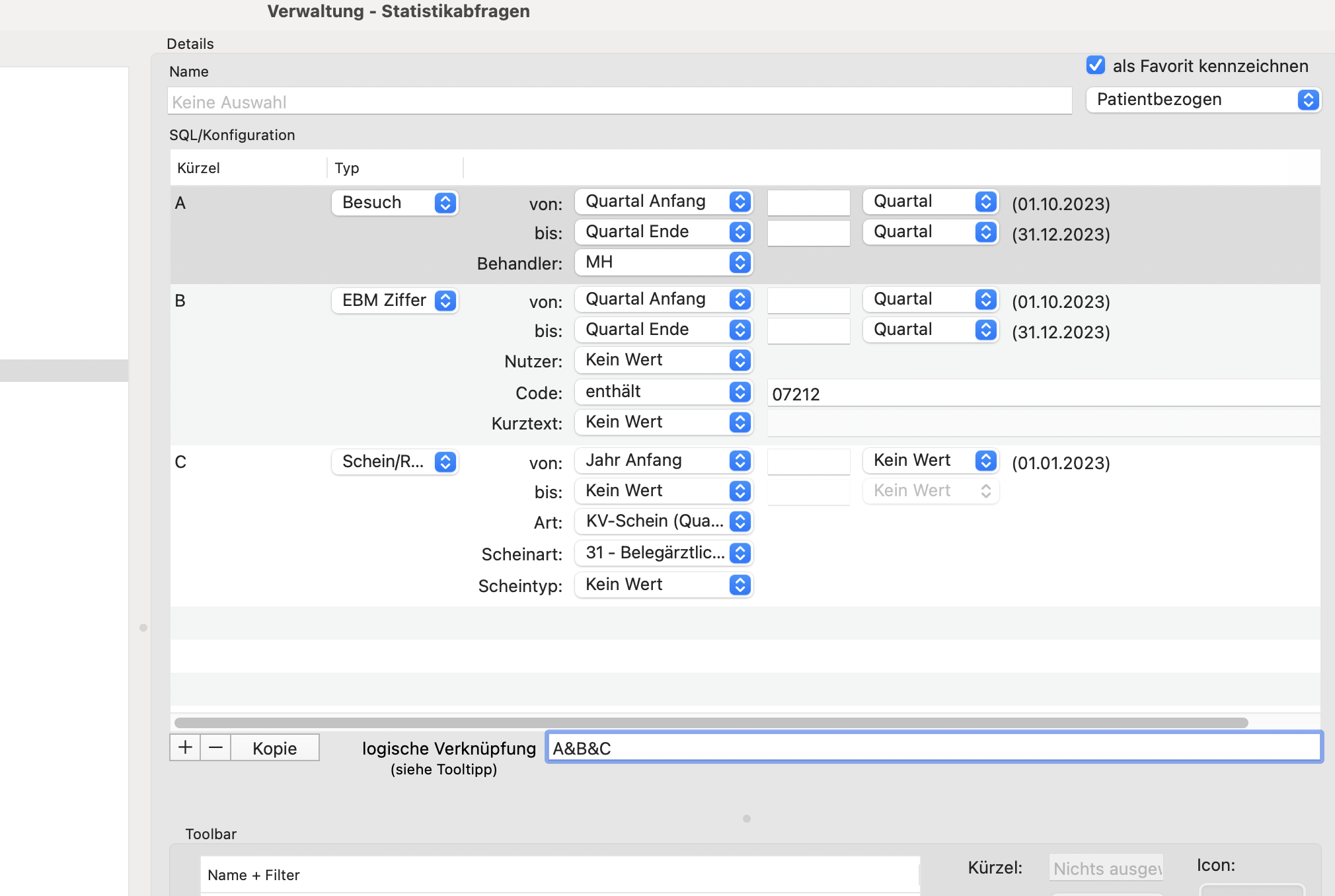
Task: Click the split handle dot above Toolbar section
Action: click(747, 819)
